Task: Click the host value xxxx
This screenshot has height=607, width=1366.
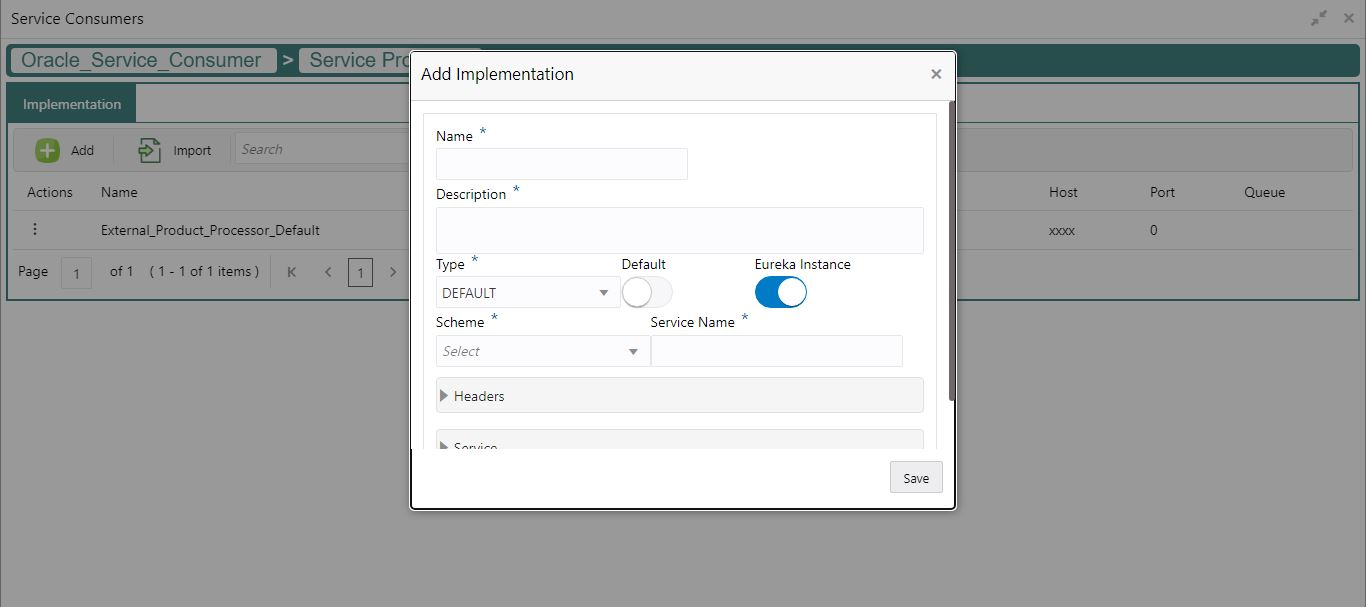Action: pyautogui.click(x=1062, y=230)
